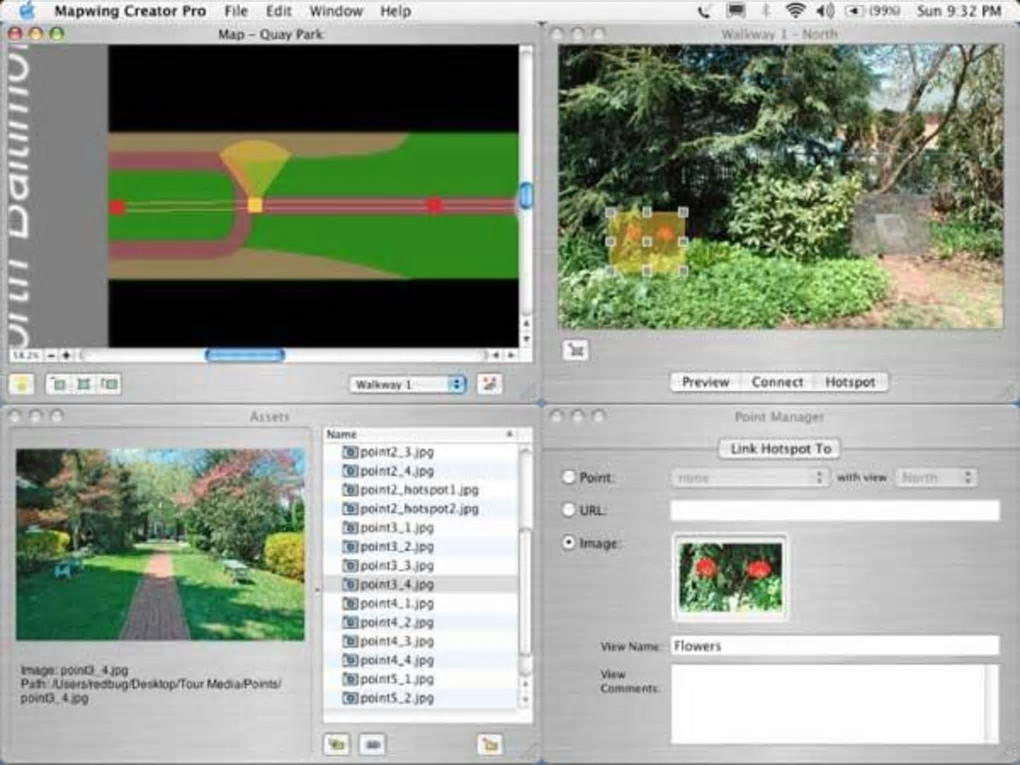Click the first green map tool icon
1020x765 pixels.
click(x=59, y=384)
